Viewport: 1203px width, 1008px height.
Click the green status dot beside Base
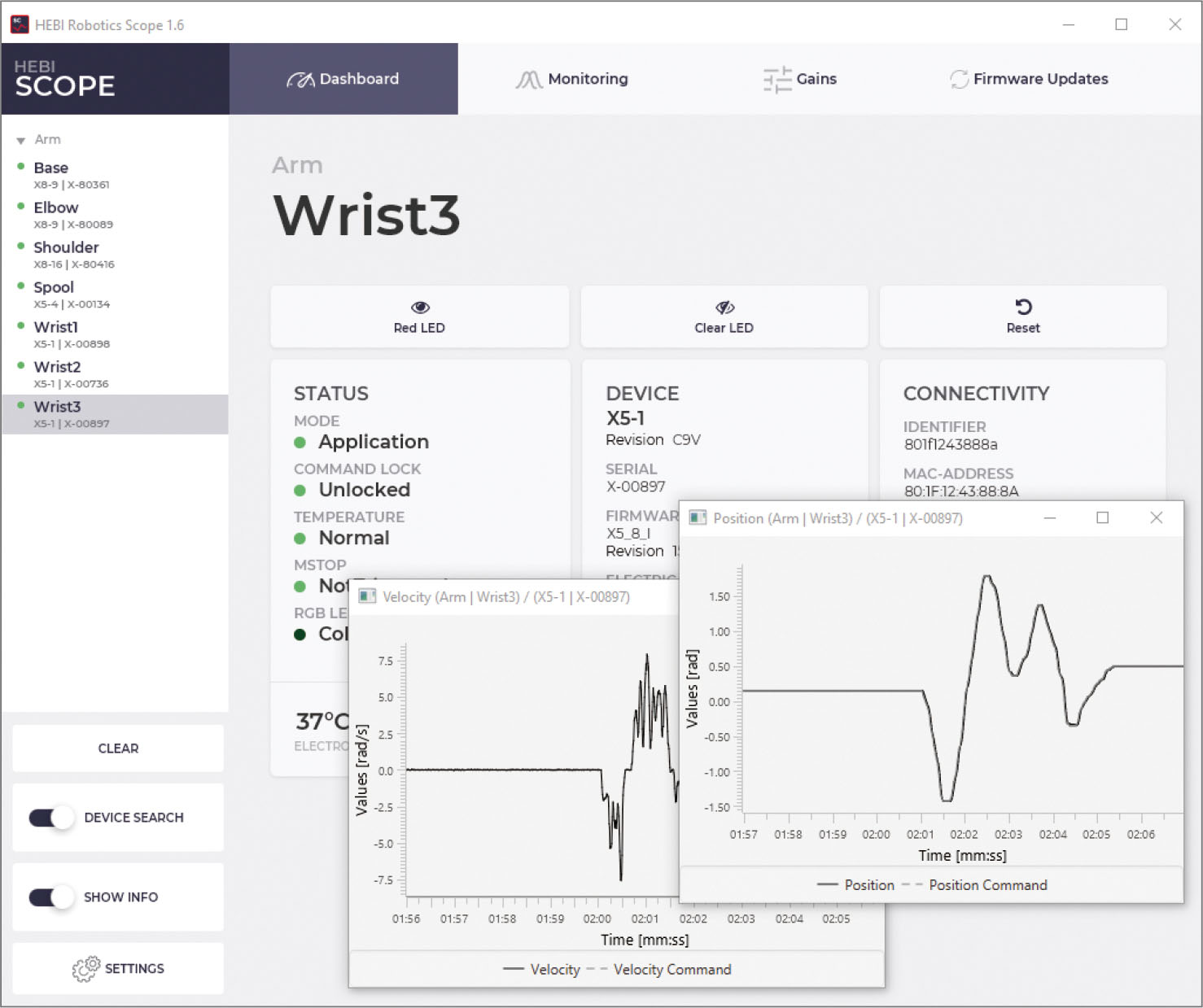pos(21,167)
